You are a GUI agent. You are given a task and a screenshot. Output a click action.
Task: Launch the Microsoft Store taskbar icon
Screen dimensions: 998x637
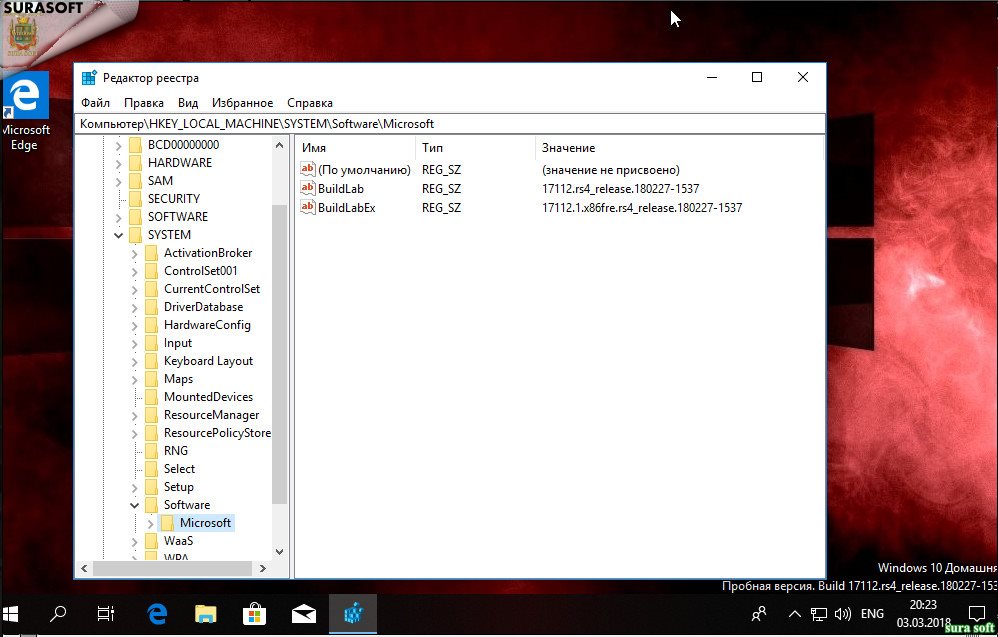click(254, 613)
